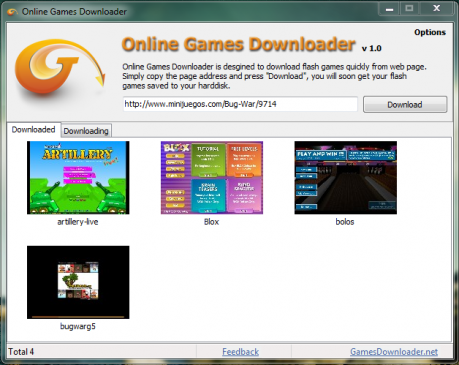This screenshot has width=459, height=365.
Task: Click the bolos label under the thumbnail
Action: pos(345,222)
